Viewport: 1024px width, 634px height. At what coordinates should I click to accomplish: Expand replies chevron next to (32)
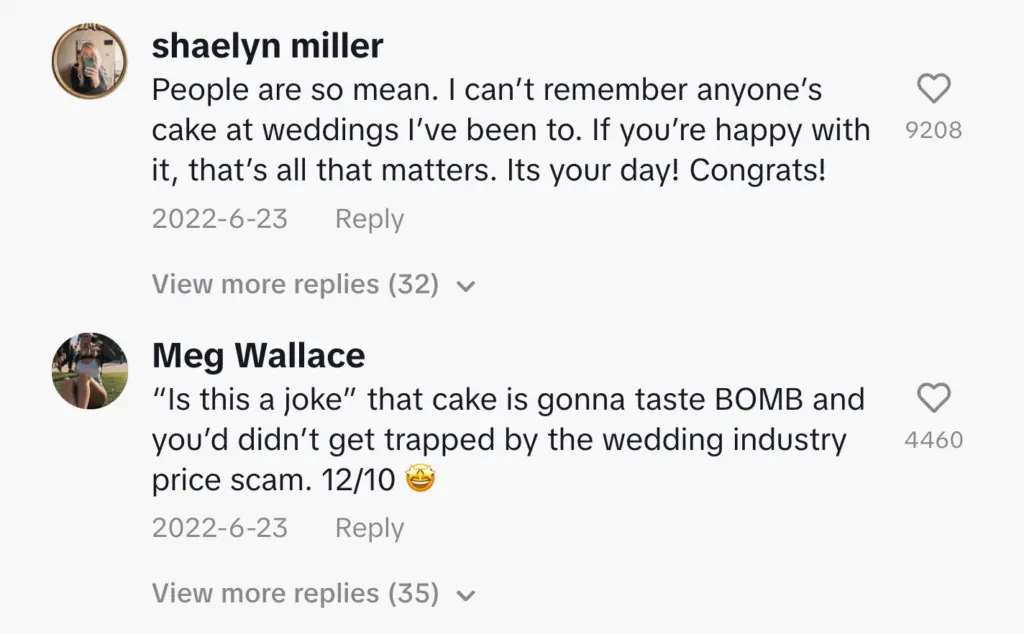tap(465, 286)
